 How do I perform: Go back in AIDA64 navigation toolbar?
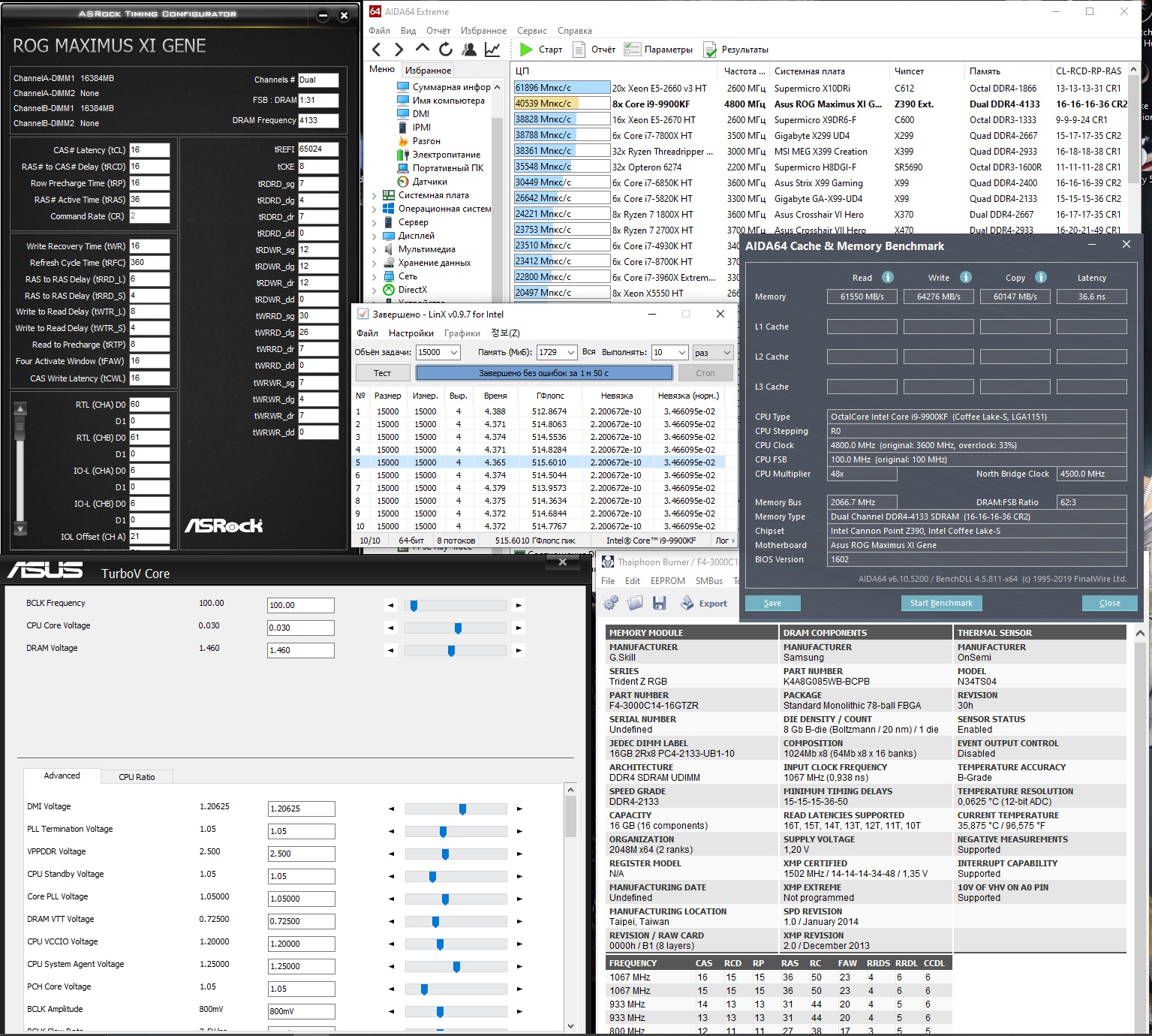377,50
